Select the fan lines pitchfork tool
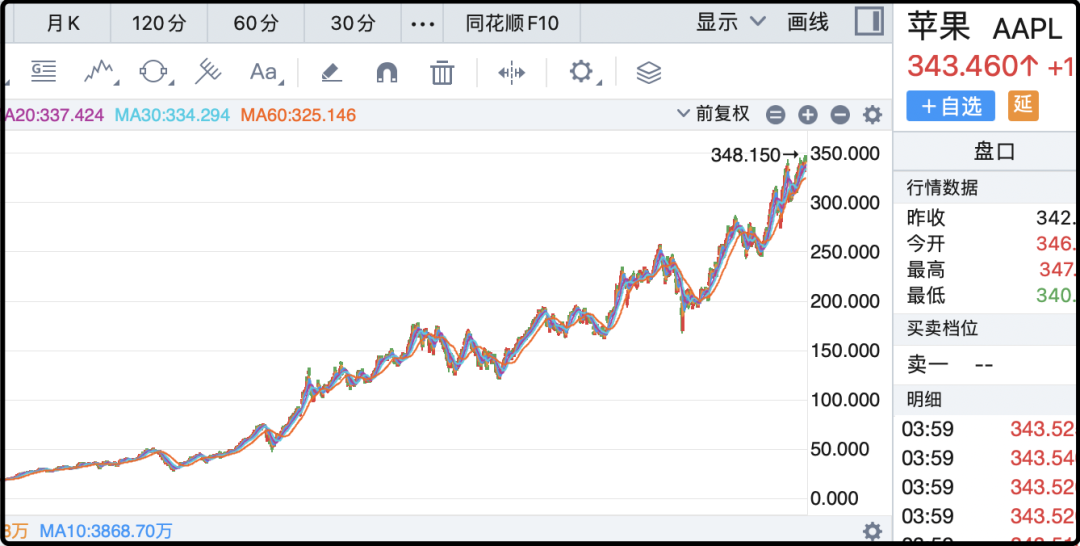The image size is (1080, 546). [x=207, y=72]
